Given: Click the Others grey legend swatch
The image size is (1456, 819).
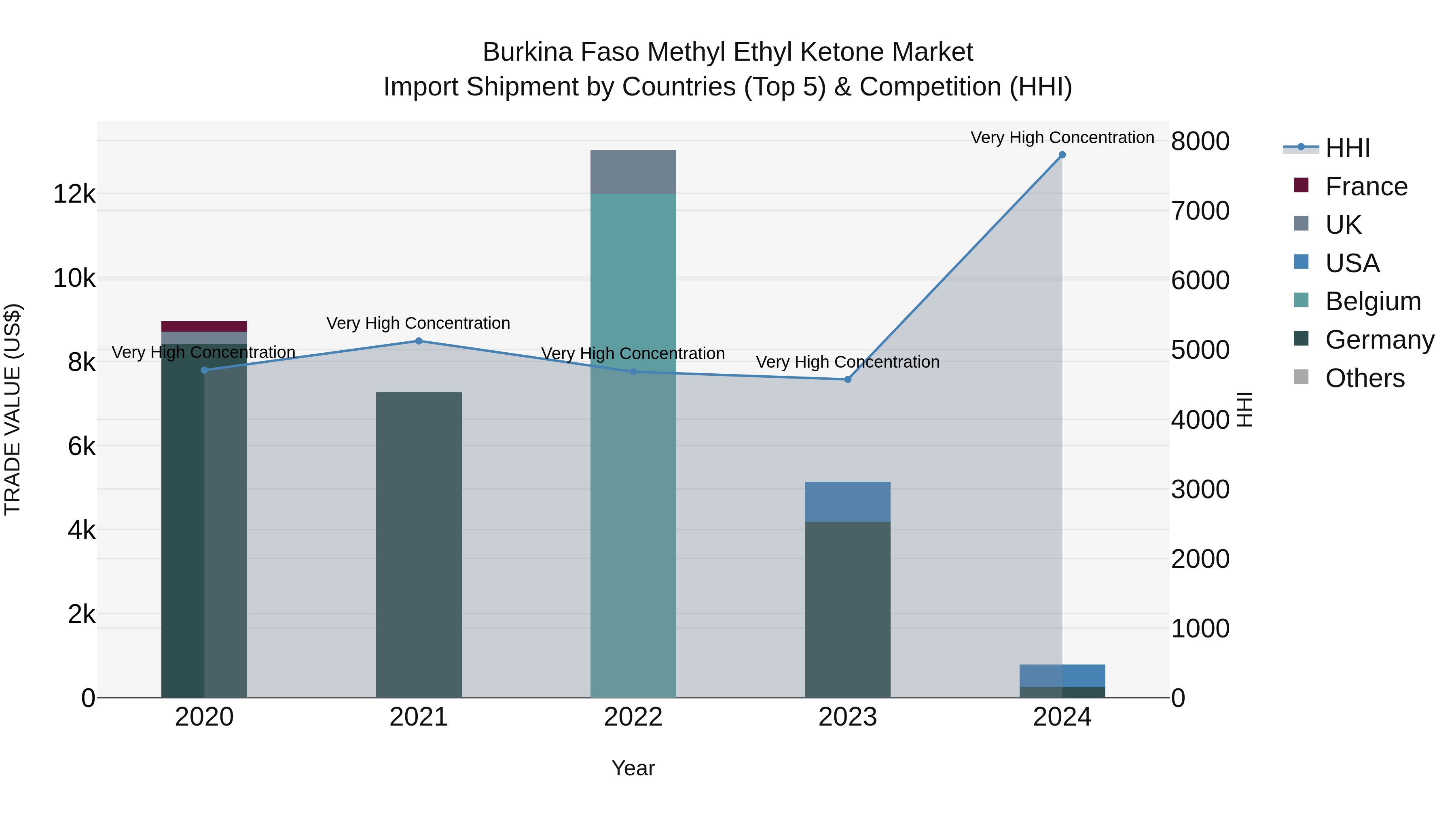Looking at the screenshot, I should pos(1301,377).
